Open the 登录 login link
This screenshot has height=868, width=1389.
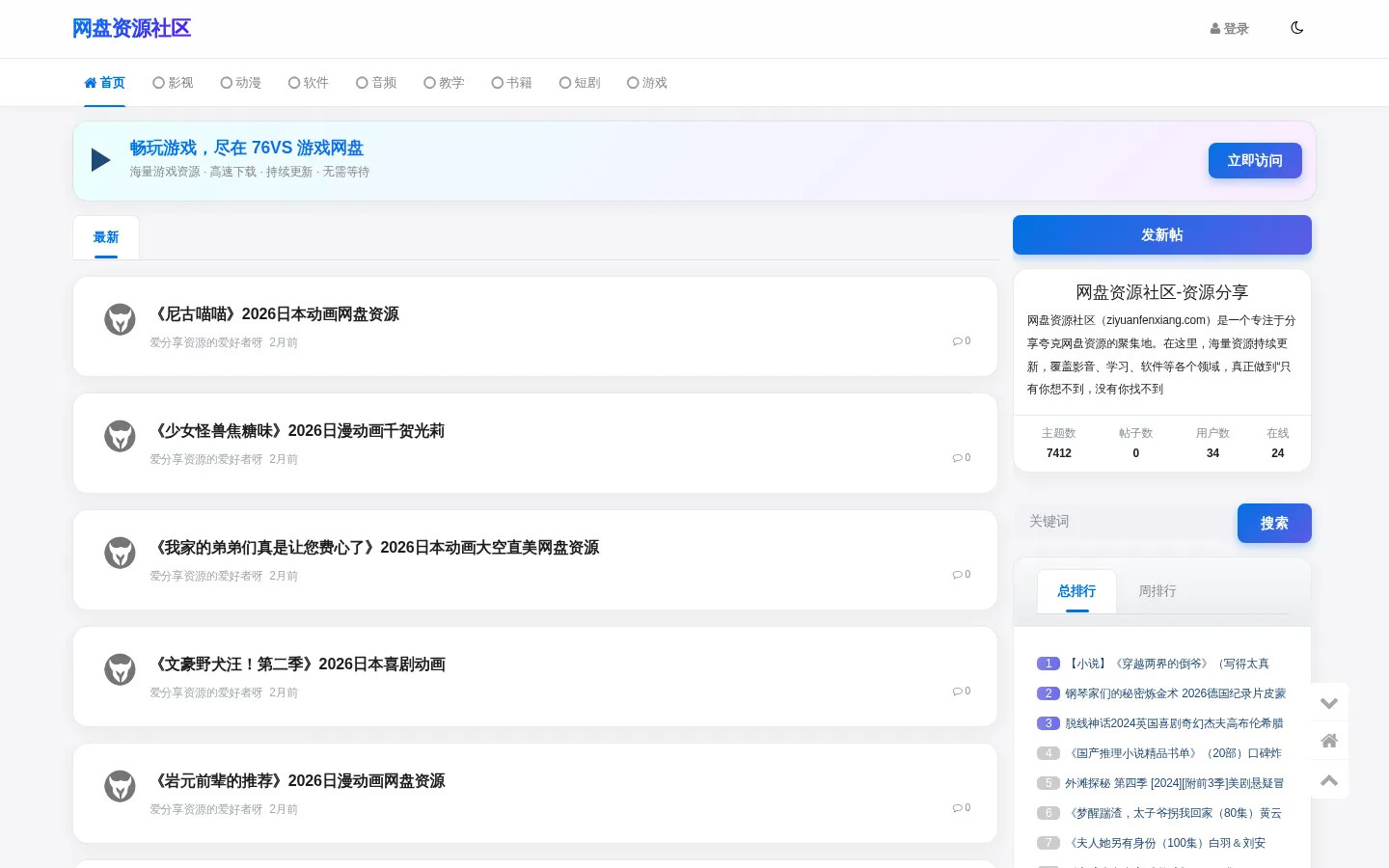1229,29
